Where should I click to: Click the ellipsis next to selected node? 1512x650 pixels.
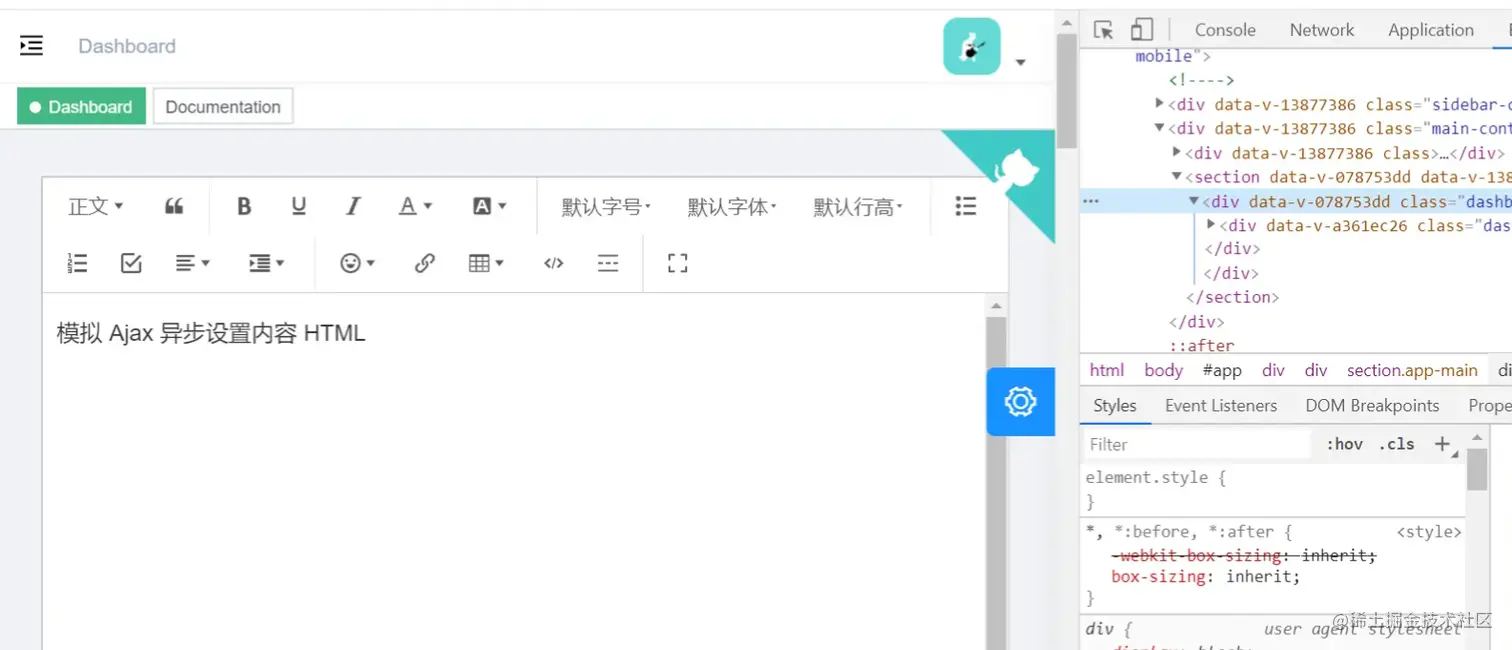click(x=1091, y=201)
